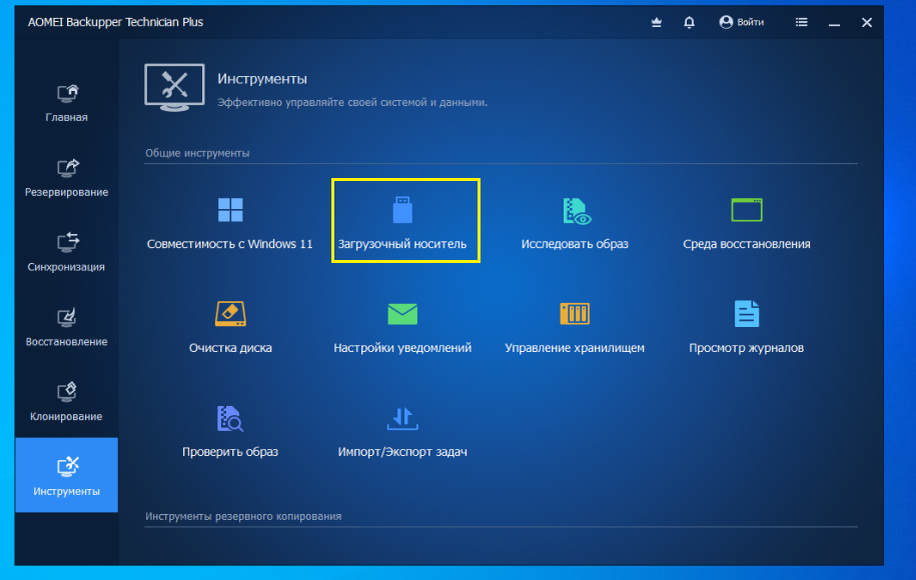Open Настройки уведомлений envelope icon

click(x=403, y=314)
